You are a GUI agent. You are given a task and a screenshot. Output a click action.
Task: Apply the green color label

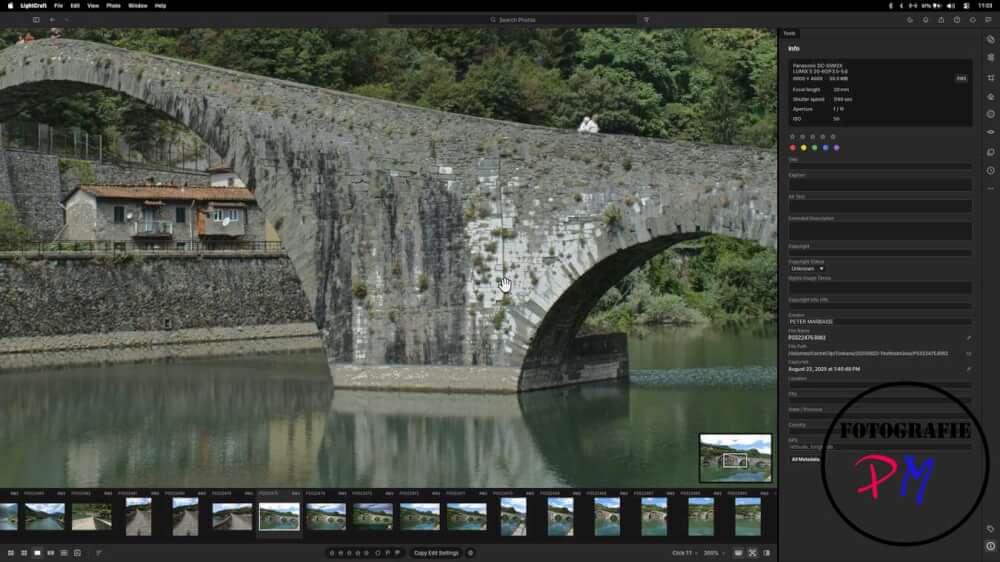pos(814,147)
